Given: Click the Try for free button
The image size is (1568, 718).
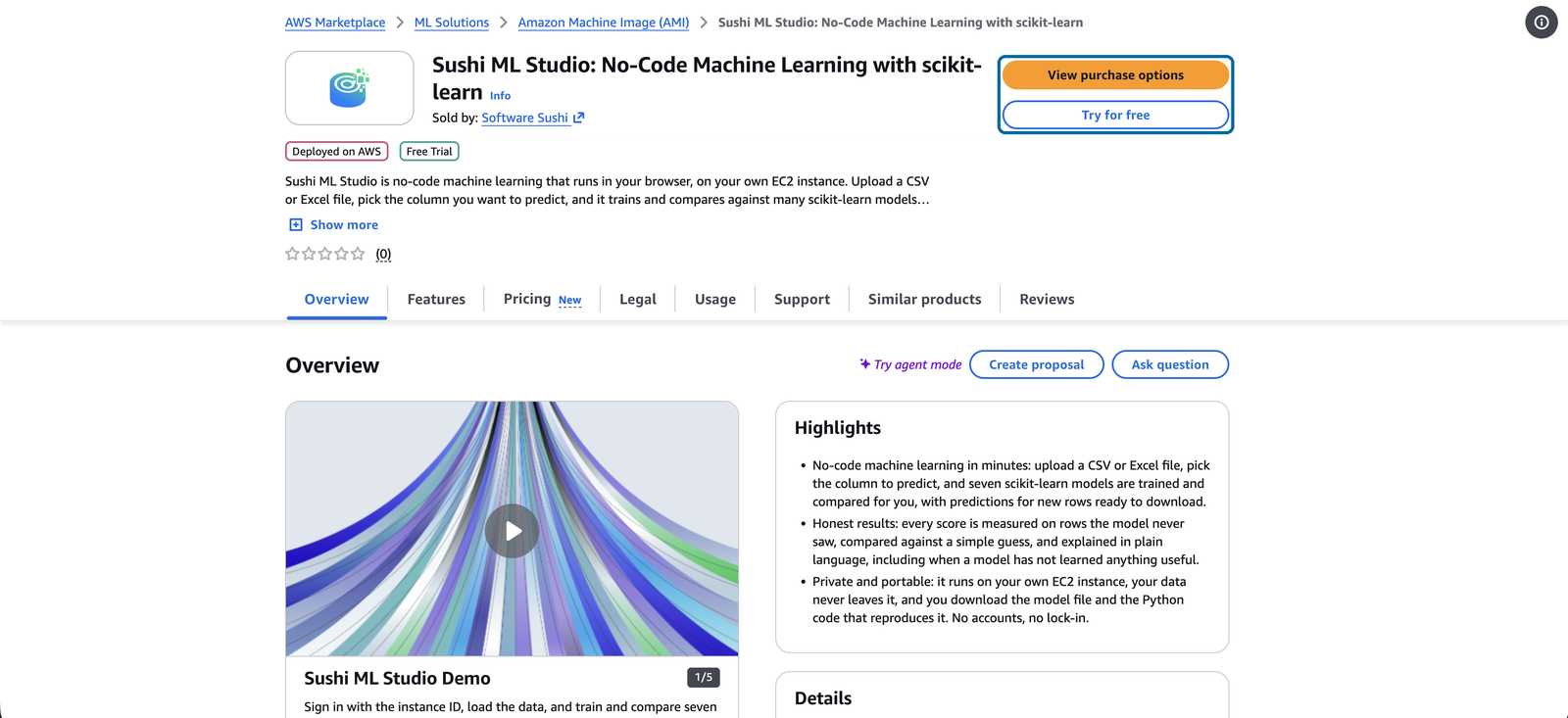Looking at the screenshot, I should coord(1115,115).
